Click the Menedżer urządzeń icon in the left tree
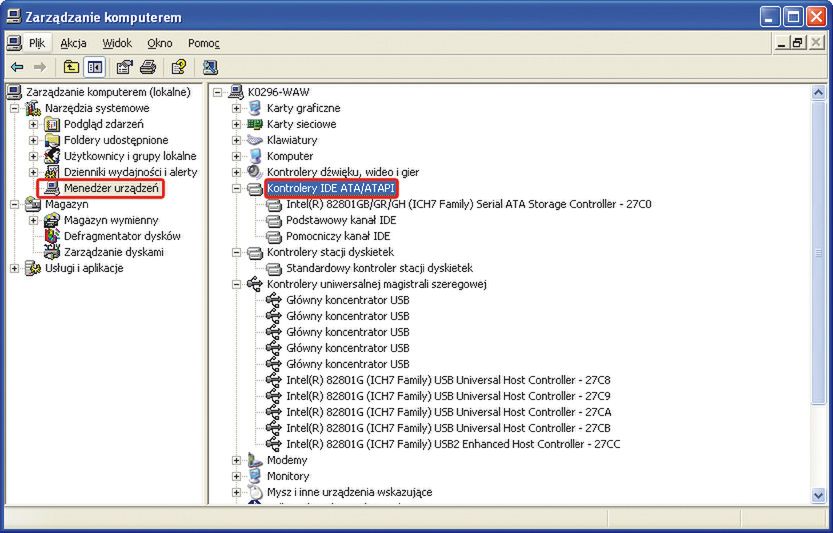The image size is (833, 533). 52,188
